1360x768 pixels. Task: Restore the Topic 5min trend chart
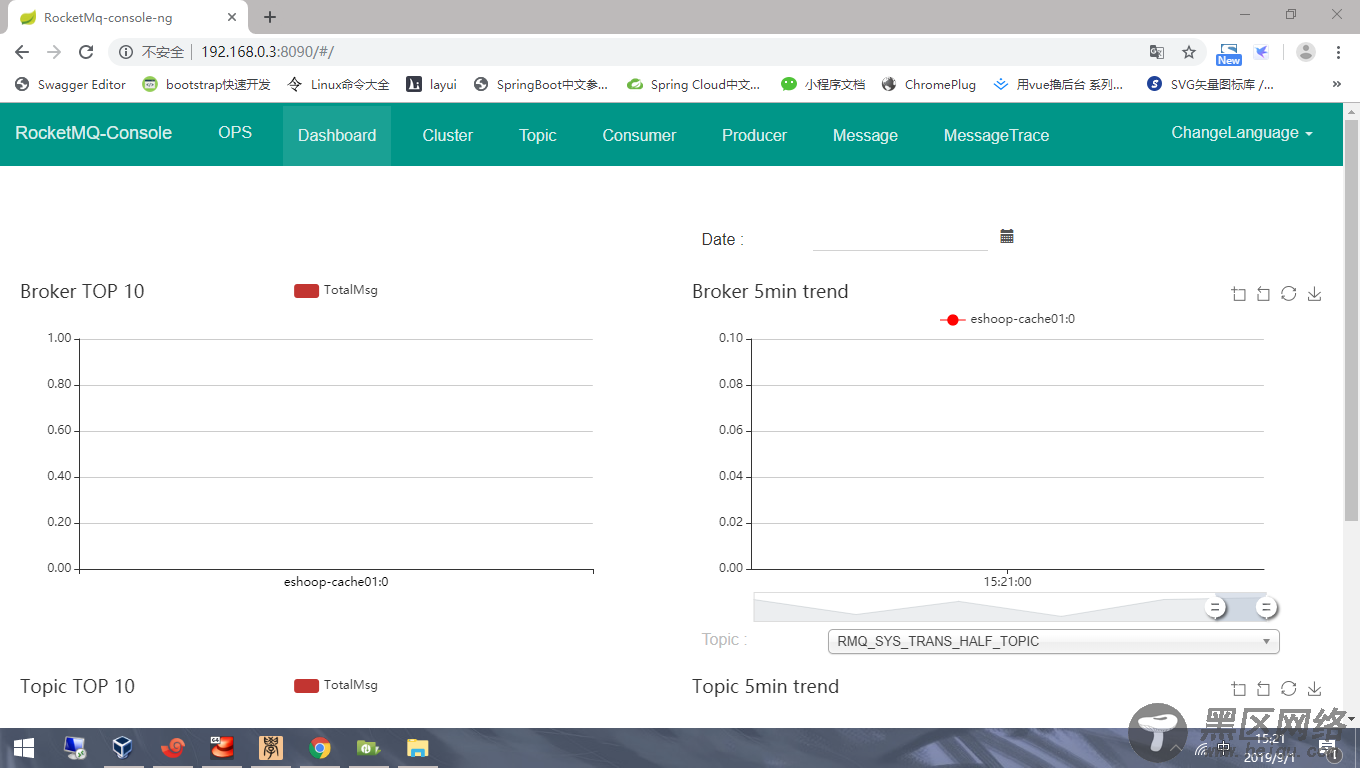(x=1289, y=688)
